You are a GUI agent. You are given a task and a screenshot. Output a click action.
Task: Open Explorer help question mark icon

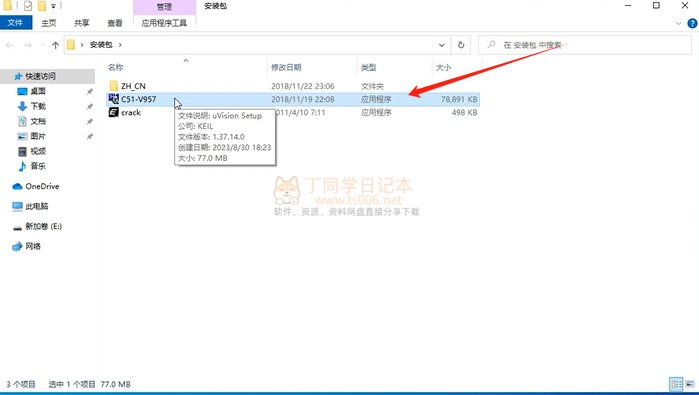click(692, 23)
